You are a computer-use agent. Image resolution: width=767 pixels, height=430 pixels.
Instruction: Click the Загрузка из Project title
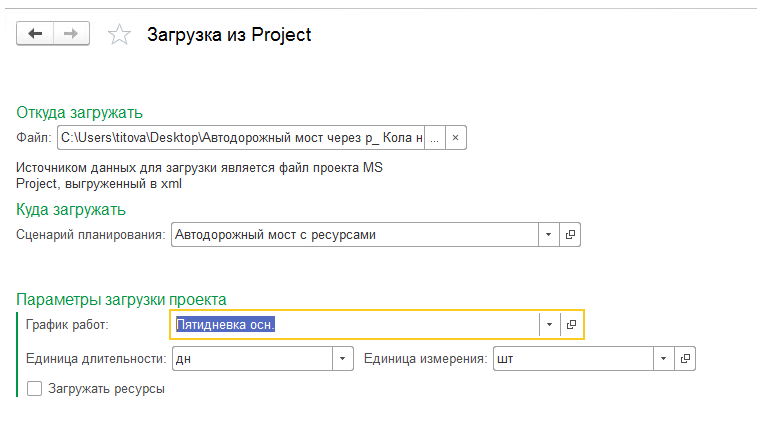[229, 35]
